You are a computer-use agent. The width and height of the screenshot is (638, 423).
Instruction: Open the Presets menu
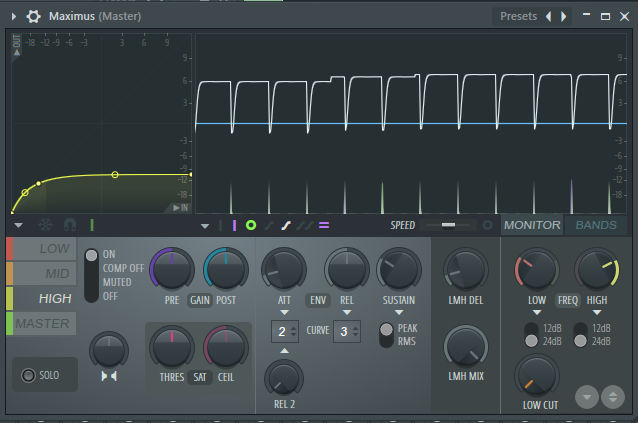coord(518,16)
